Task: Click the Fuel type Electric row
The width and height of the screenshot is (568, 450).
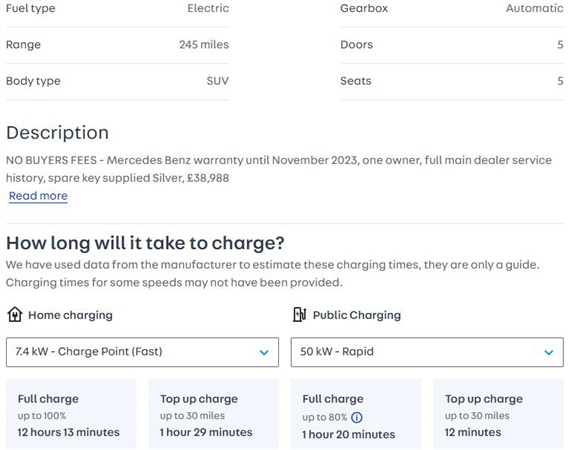Action: 118,11
